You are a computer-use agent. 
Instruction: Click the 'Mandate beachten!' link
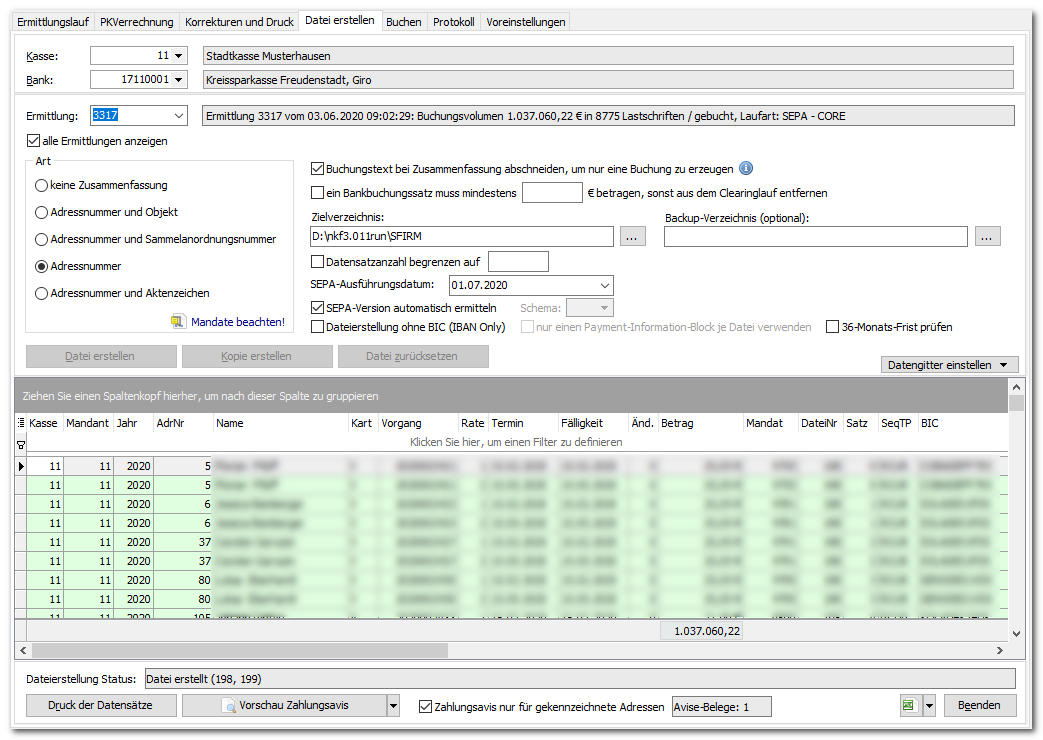[237, 322]
